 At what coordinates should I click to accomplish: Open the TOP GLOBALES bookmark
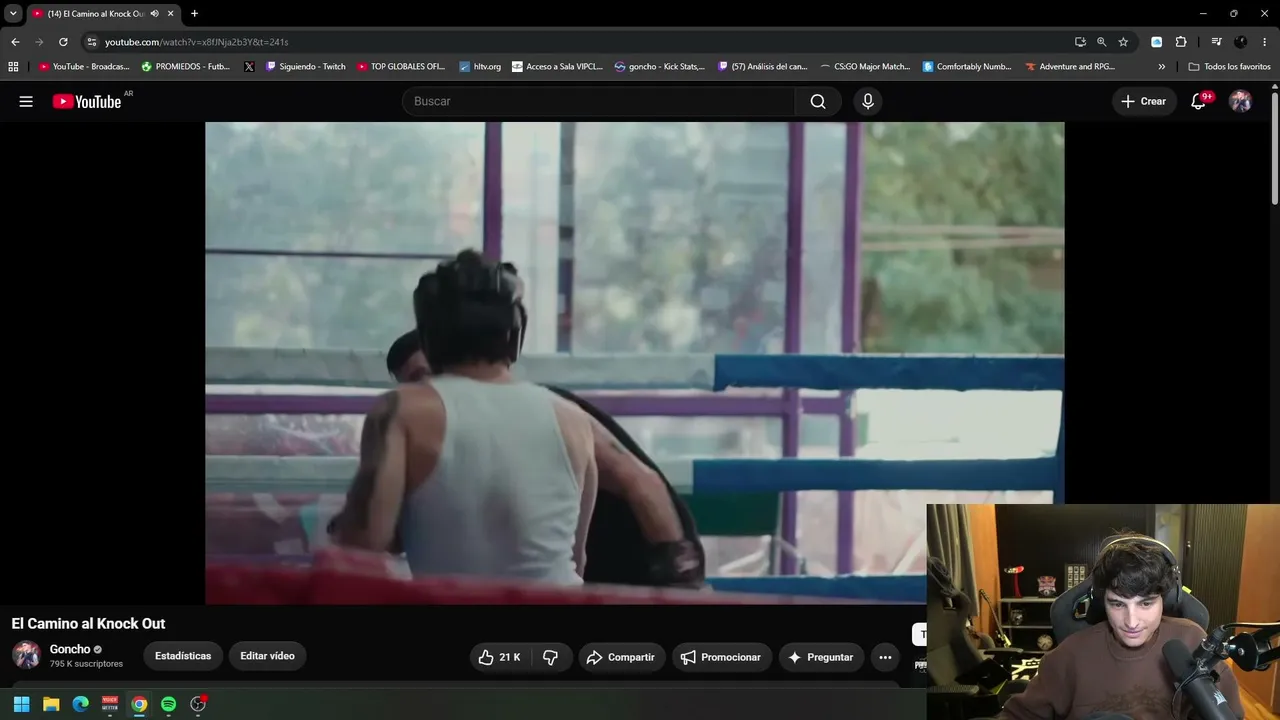(400, 67)
